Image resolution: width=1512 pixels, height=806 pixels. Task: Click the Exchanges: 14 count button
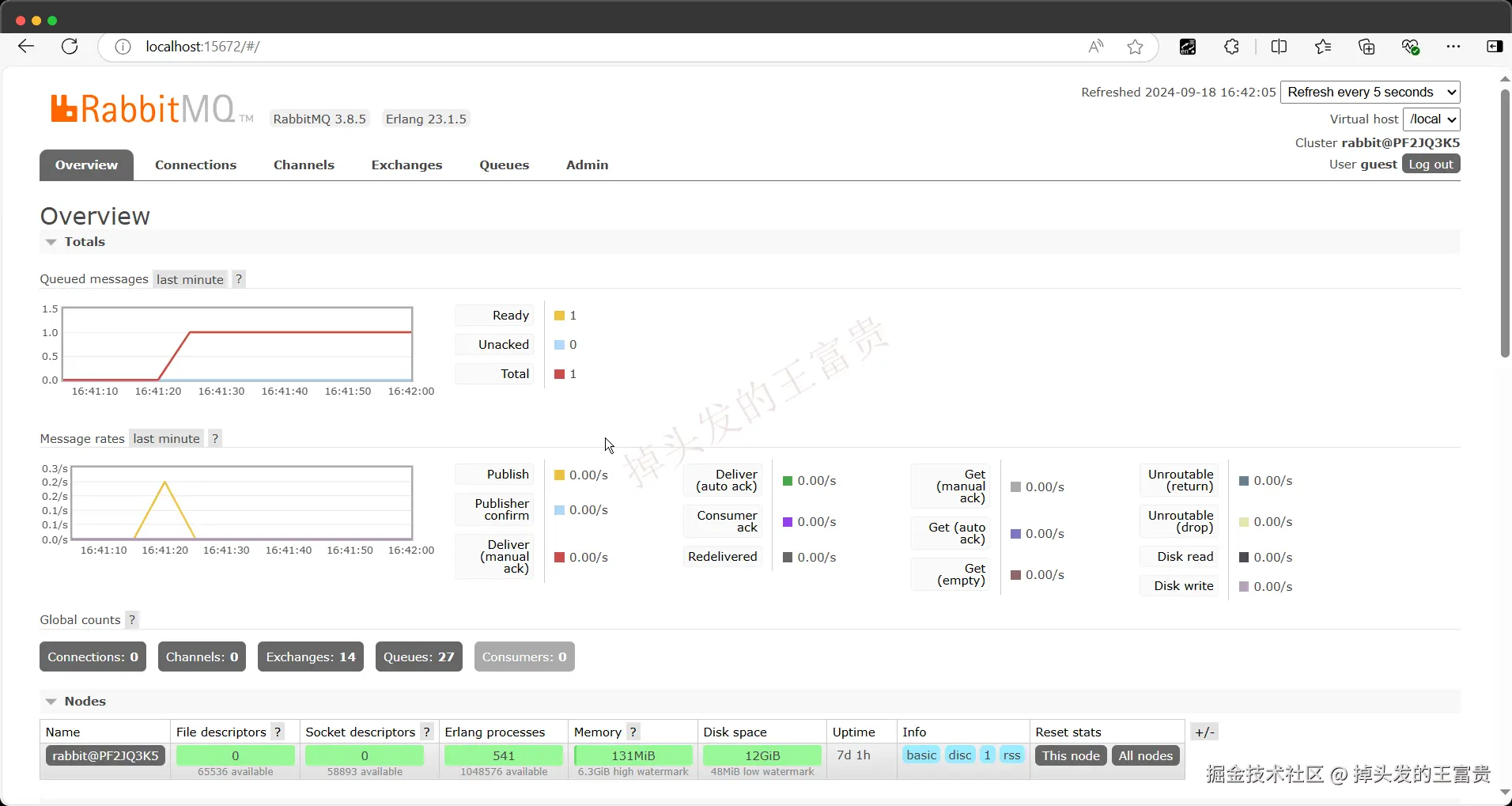click(x=311, y=657)
